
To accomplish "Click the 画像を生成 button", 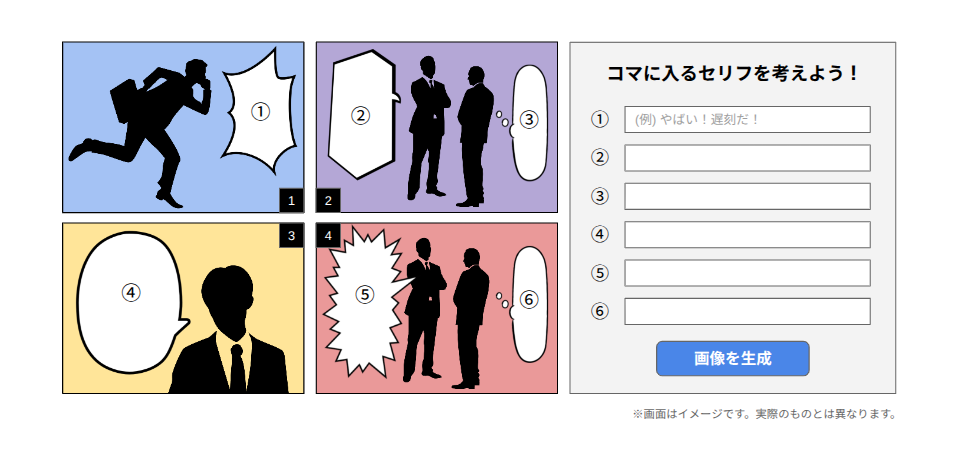I will tap(732, 358).
